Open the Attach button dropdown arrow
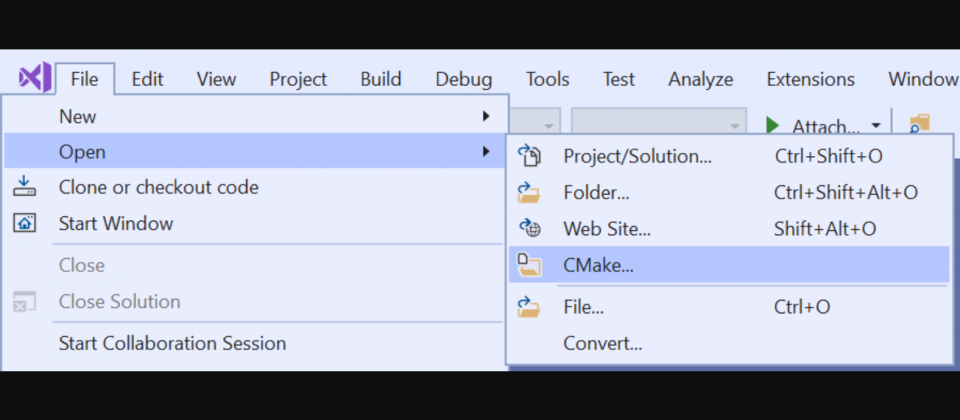Image resolution: width=960 pixels, height=420 pixels. (876, 126)
